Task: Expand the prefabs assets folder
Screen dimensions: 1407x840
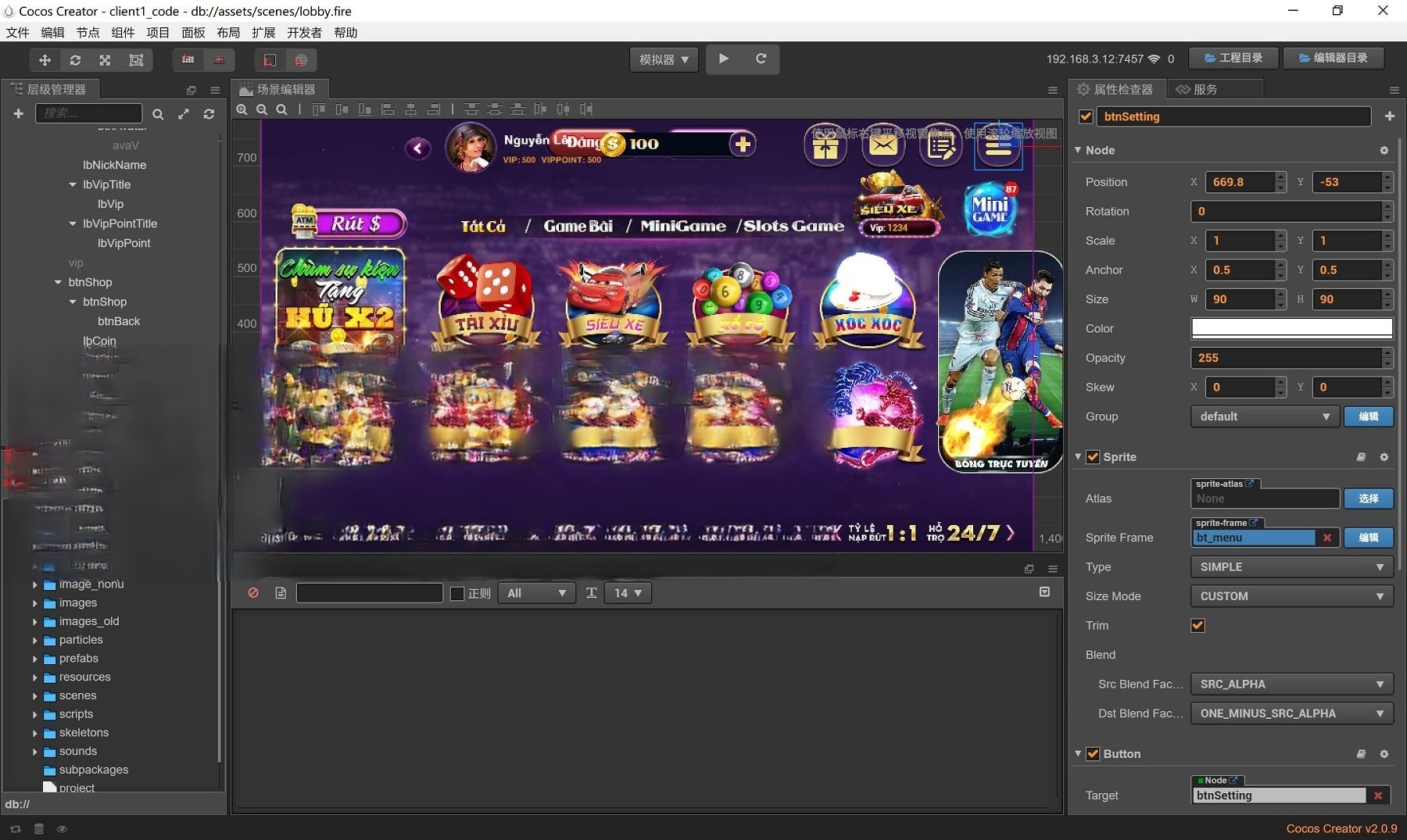Action: tap(34, 659)
